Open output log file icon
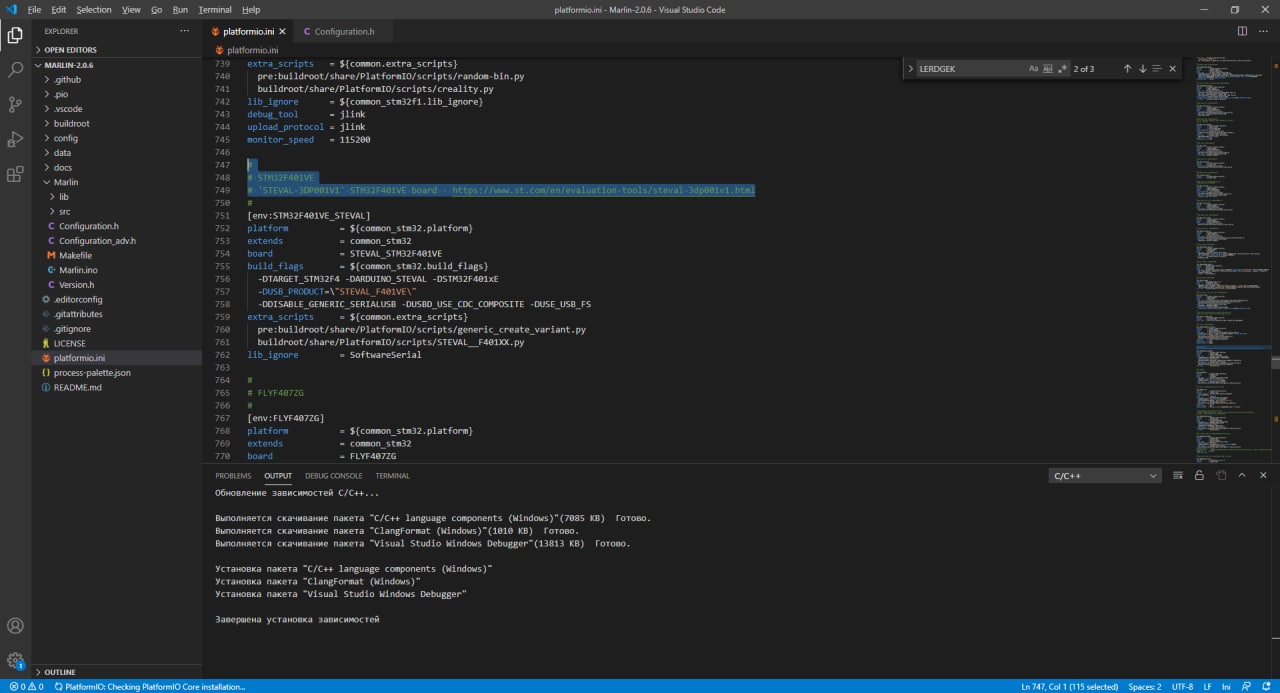This screenshot has width=1280, height=693. point(1220,476)
